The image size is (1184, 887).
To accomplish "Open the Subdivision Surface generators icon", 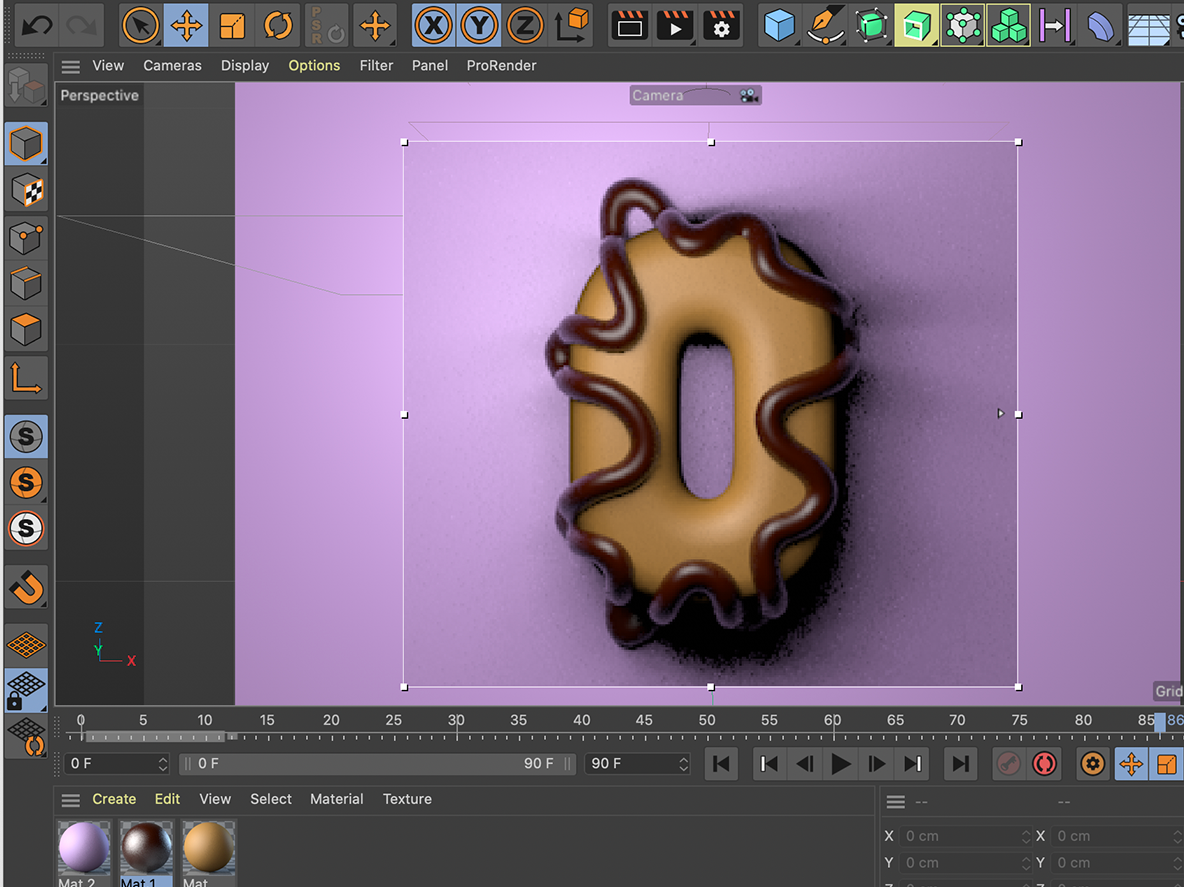I will 871,25.
